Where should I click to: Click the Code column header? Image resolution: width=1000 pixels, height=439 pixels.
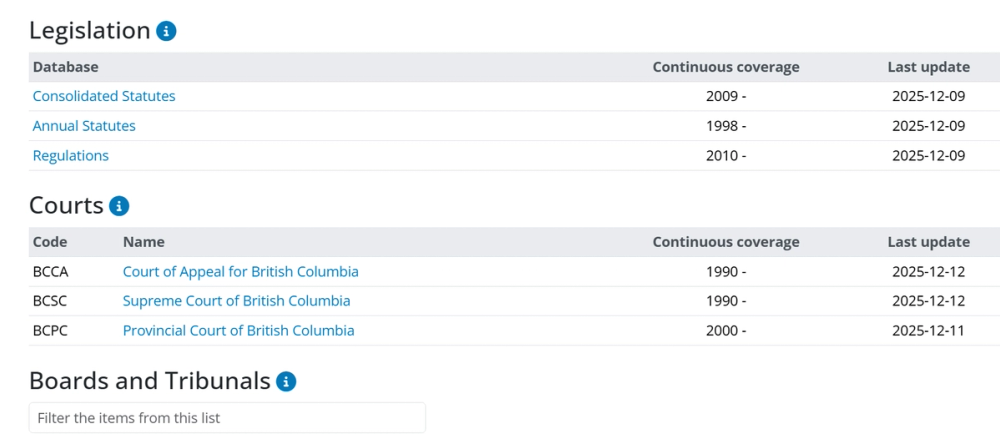pos(50,242)
